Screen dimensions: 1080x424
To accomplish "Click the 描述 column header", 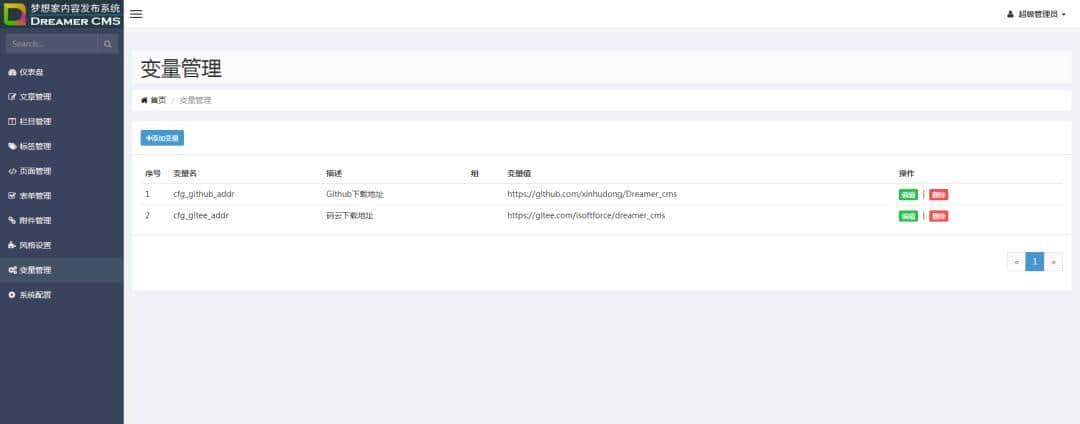I will tap(334, 173).
